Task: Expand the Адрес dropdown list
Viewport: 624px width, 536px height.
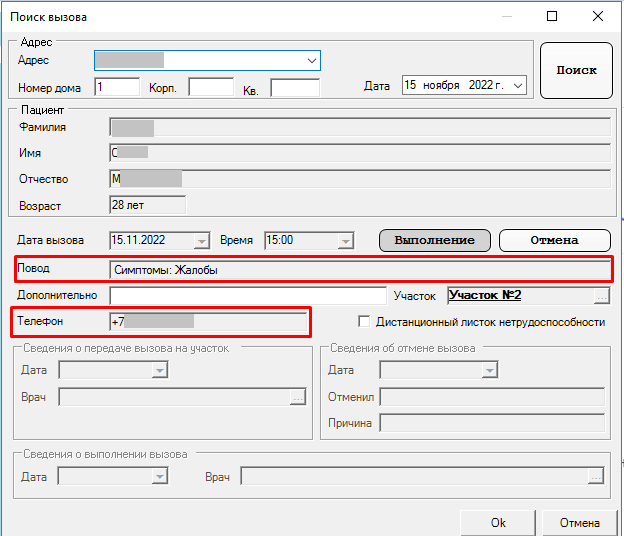Action: 312,61
